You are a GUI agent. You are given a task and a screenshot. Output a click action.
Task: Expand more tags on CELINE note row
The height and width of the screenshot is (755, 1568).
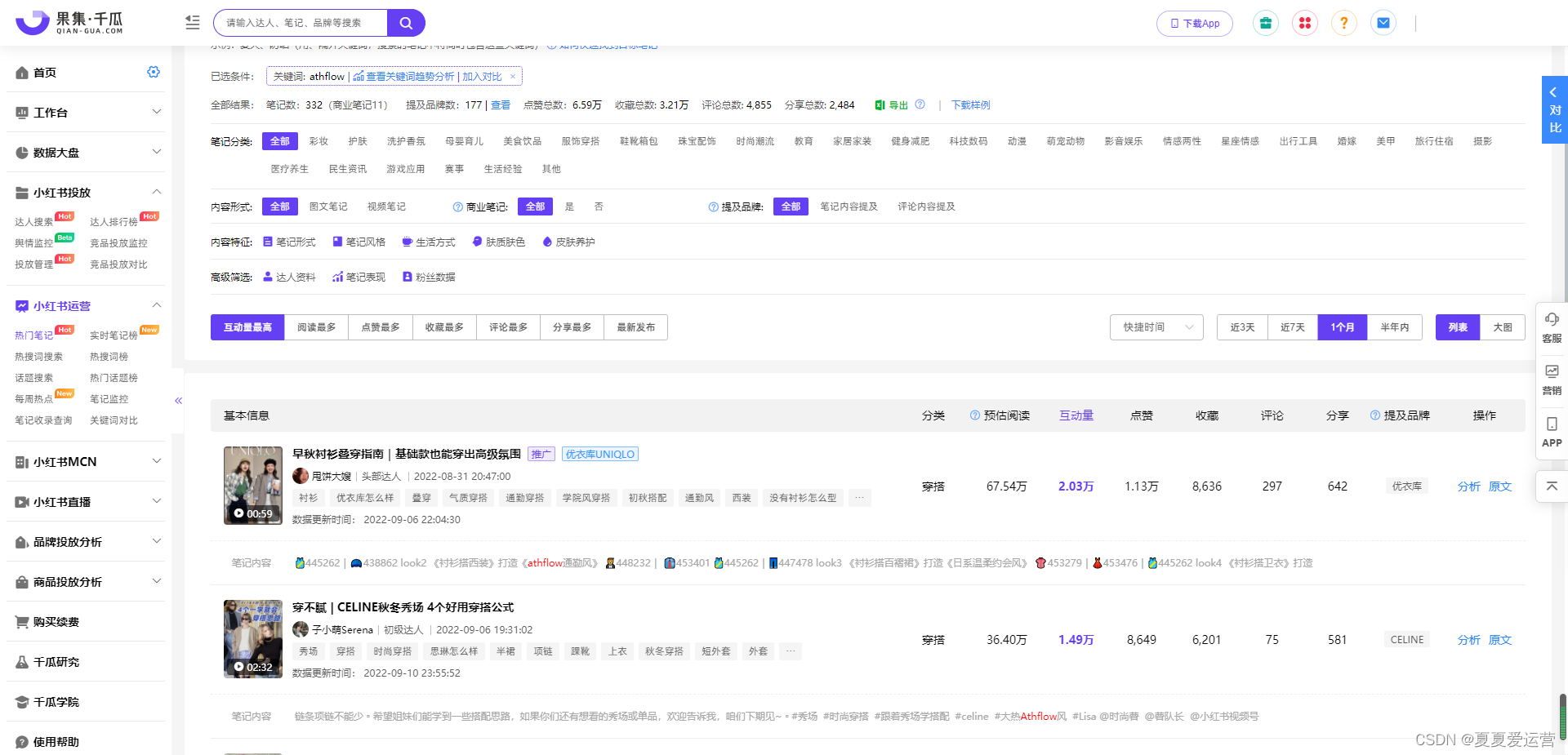pyautogui.click(x=790, y=651)
